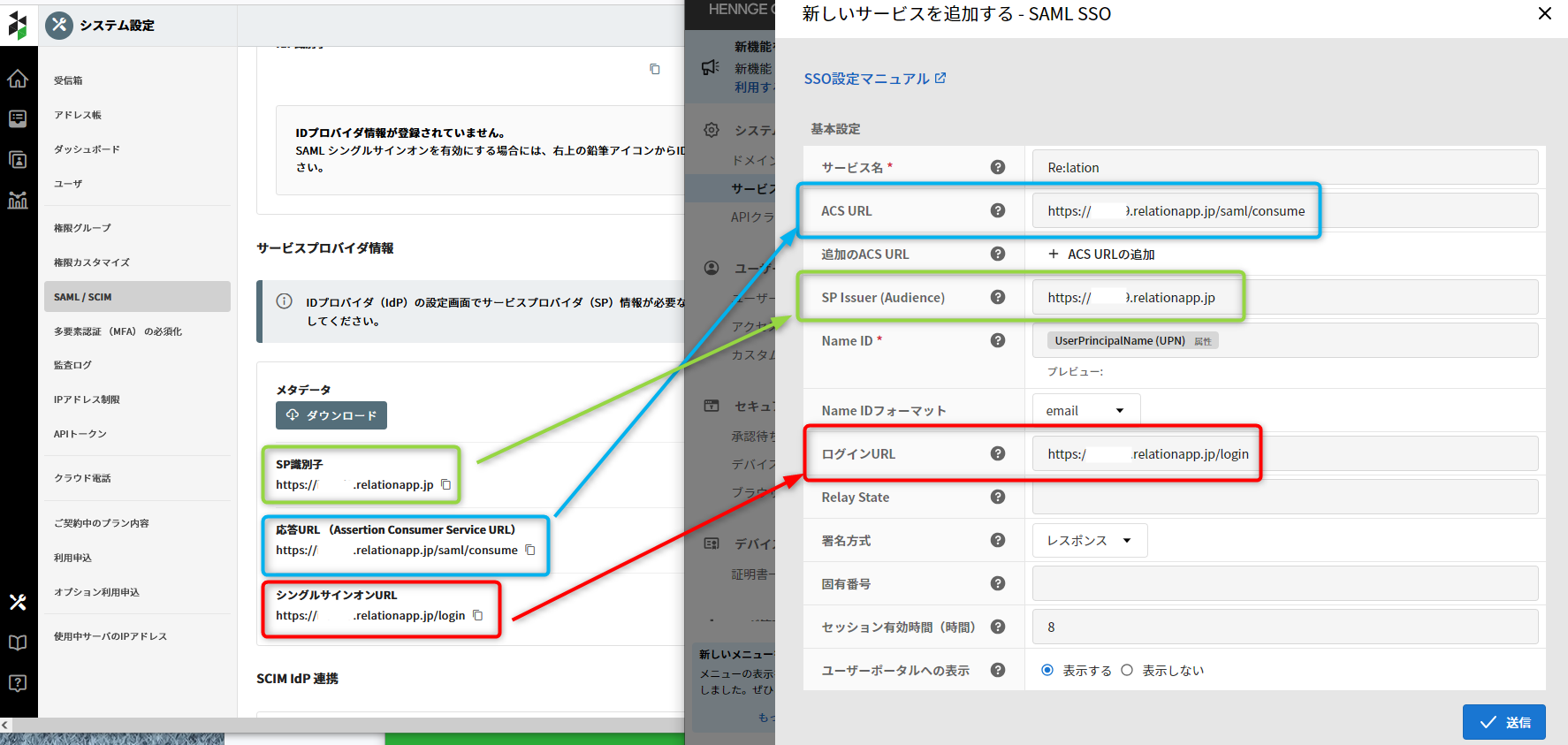Click help icon next to ACS URL
This screenshot has height=745, width=1568.
[x=998, y=210]
